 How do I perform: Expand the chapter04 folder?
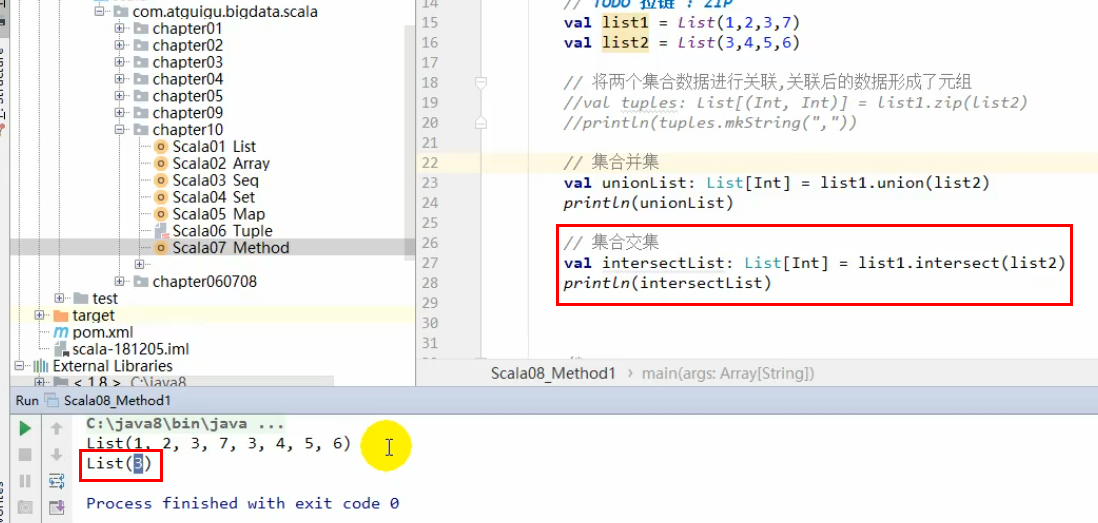(120, 79)
